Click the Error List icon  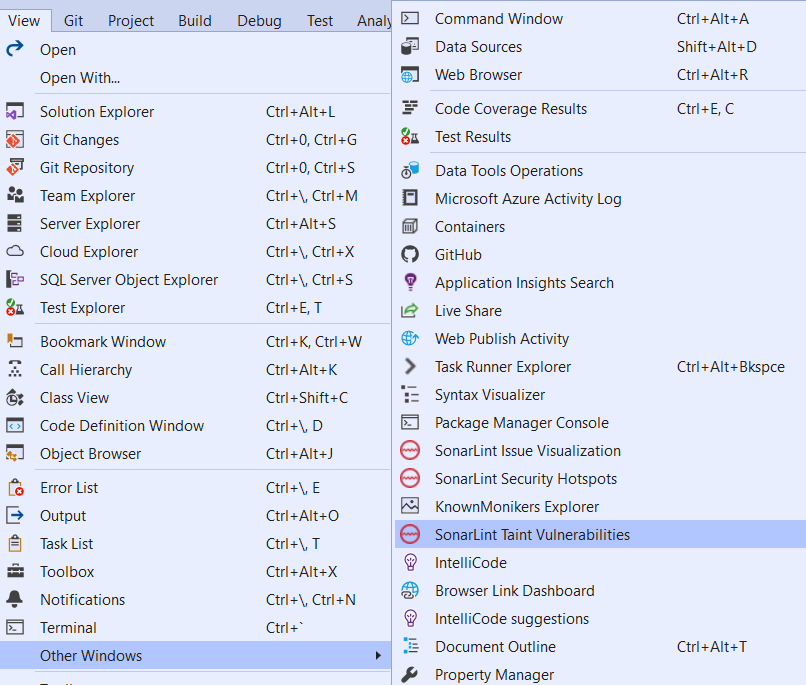click(14, 487)
